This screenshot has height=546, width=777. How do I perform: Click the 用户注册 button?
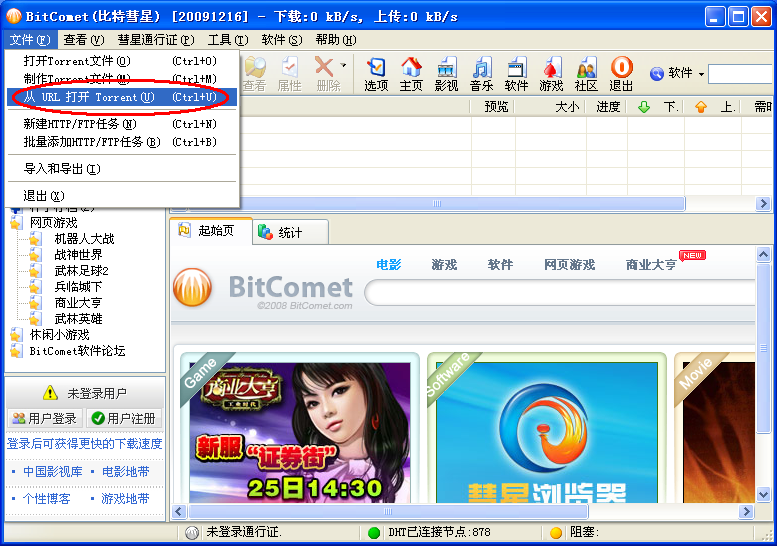(124, 419)
